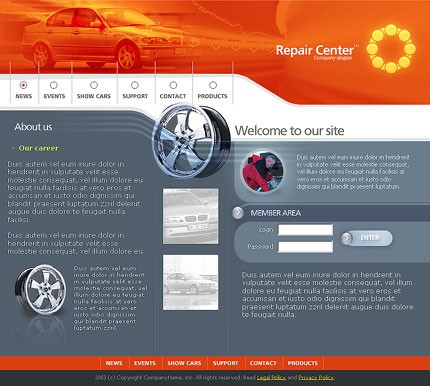This screenshot has width=430, height=386.
Task: Click the yellow circular dots logo
Action: click(391, 49)
